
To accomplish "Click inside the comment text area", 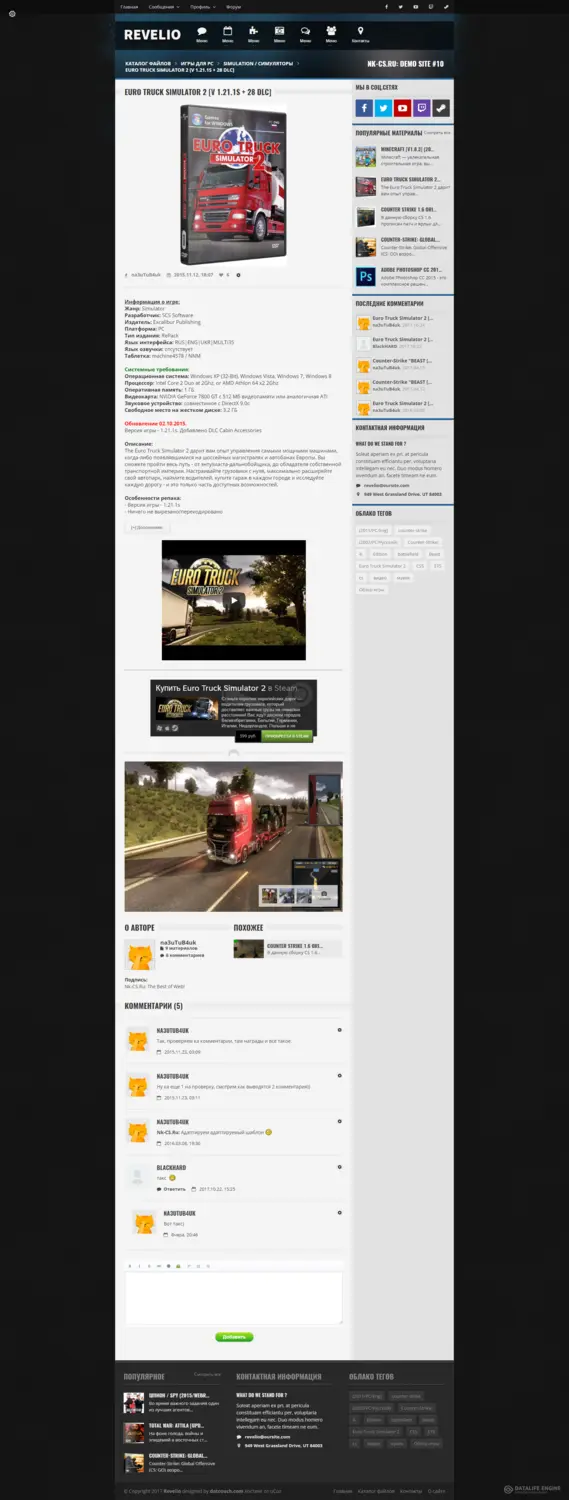I will [x=233, y=1297].
